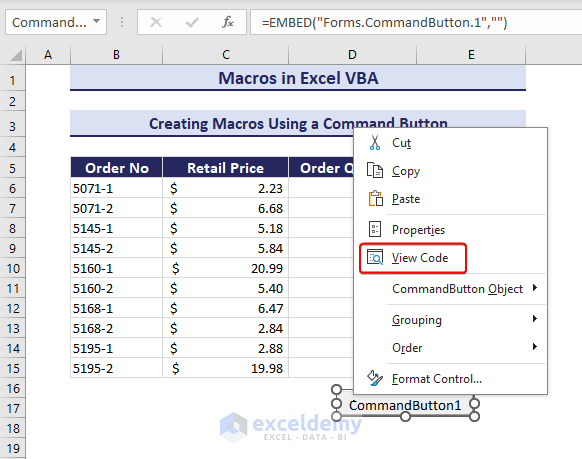Open the Name Box dropdown arrow
This screenshot has width=582, height=459.
(97, 21)
